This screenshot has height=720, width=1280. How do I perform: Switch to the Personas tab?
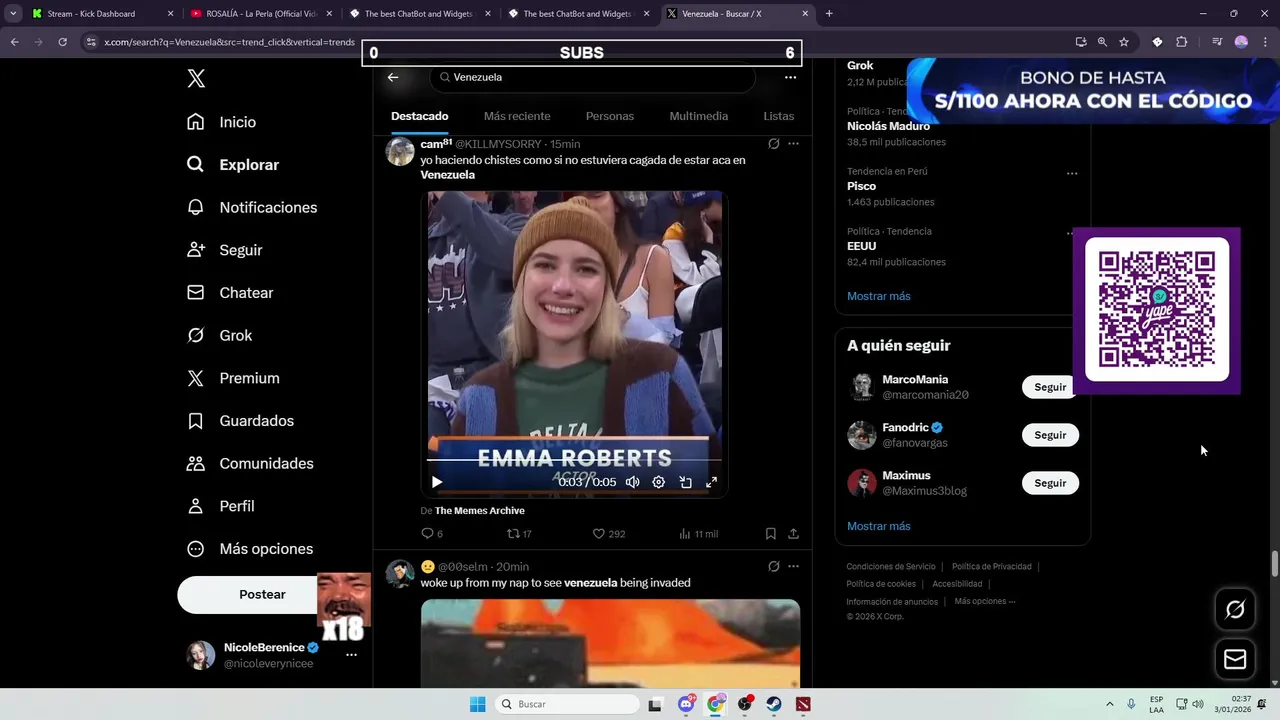(x=610, y=116)
